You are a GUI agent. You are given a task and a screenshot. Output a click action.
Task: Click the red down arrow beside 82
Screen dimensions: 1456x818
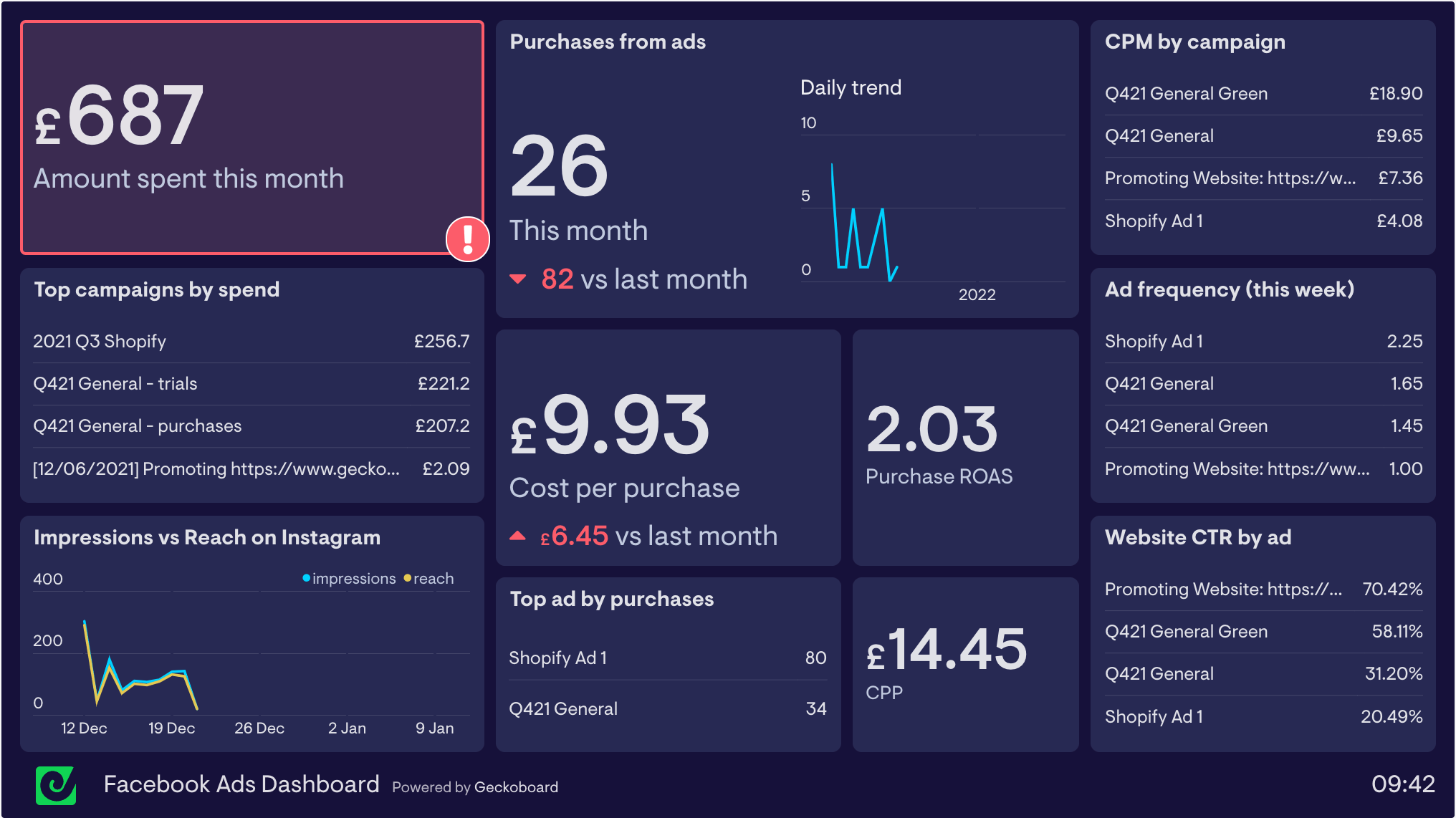pos(518,279)
